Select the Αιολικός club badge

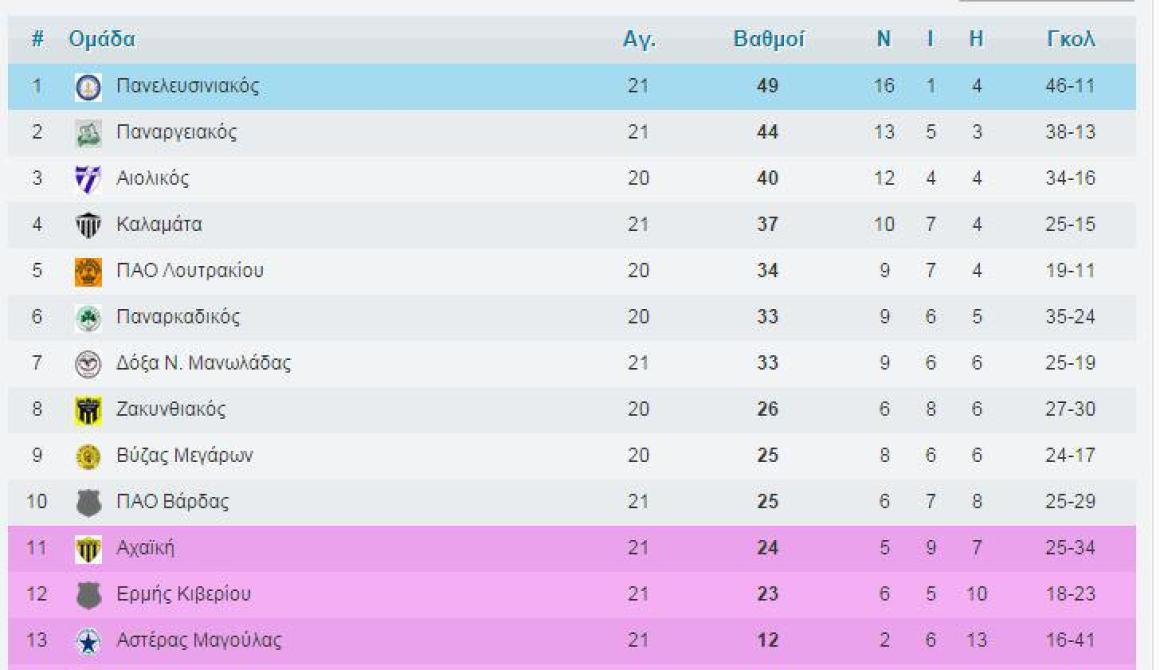tap(88, 179)
